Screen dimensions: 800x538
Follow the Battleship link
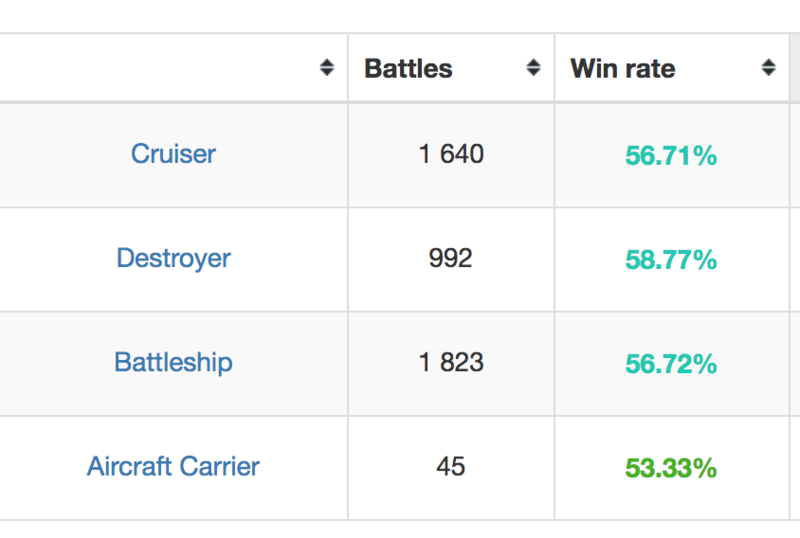click(173, 362)
